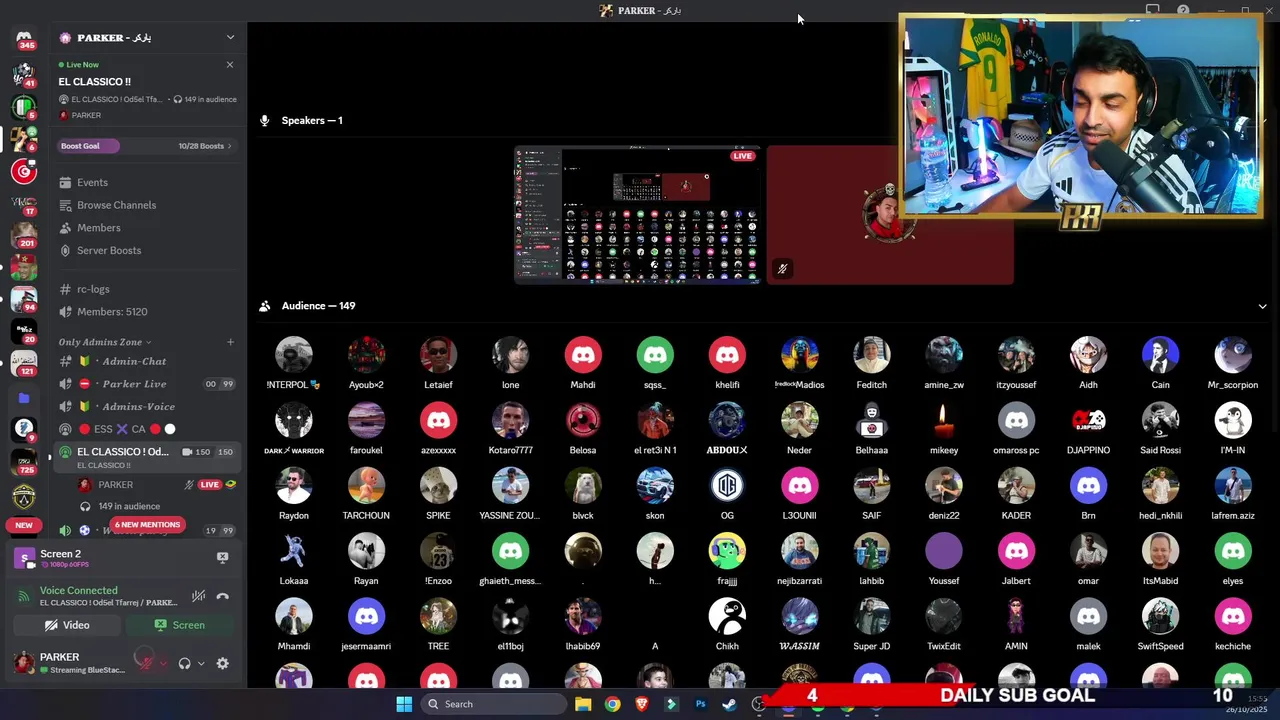
Task: Select EL CLASSICO stage channel in sidebar
Action: click(x=146, y=457)
